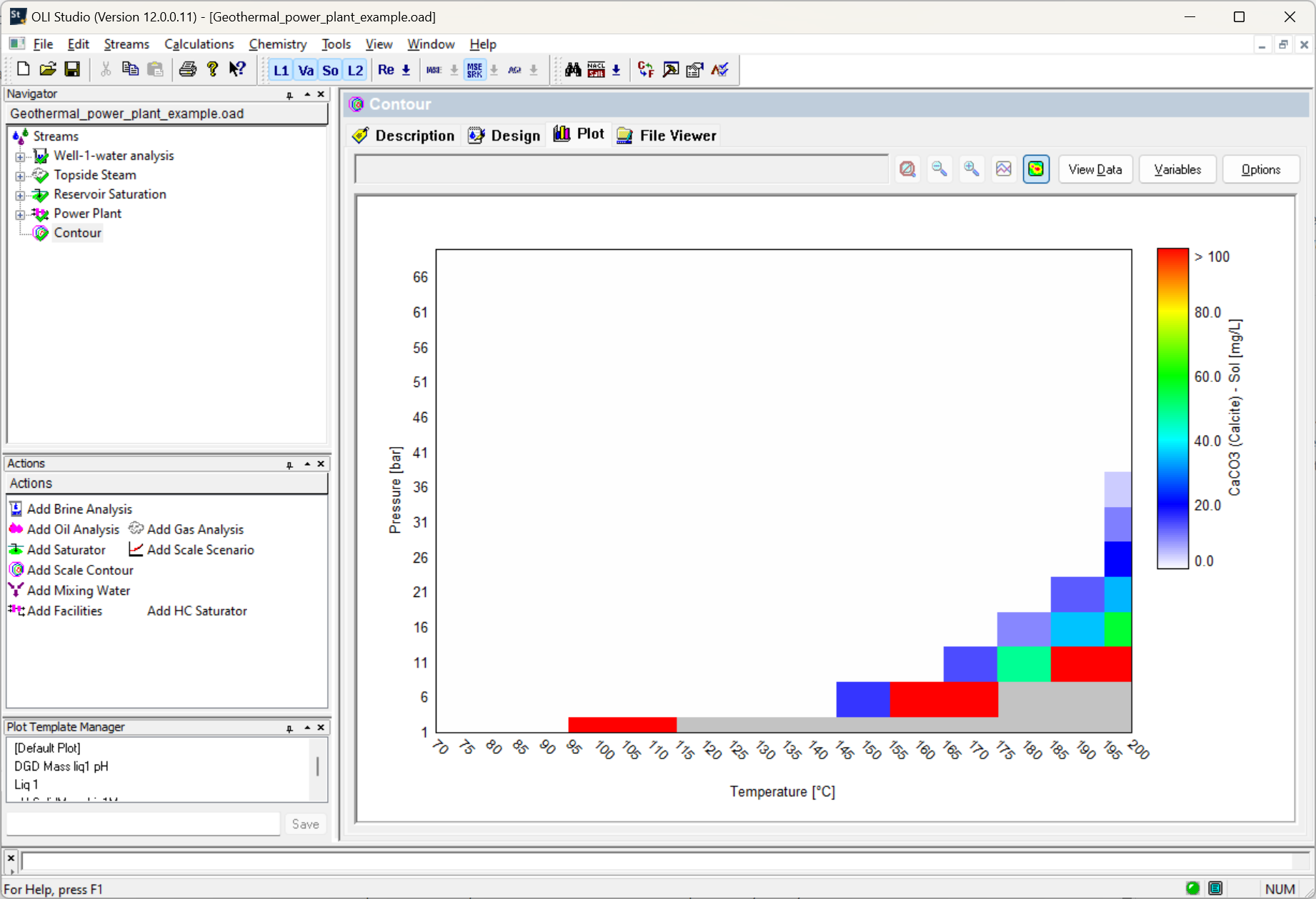Viewport: 1316px width, 899px height.
Task: Expand the Topside Steam tree node
Action: [20, 176]
